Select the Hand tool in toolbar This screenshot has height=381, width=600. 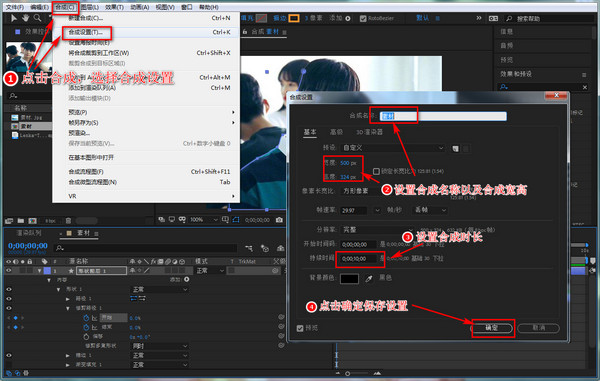pyautogui.click(x=25, y=18)
